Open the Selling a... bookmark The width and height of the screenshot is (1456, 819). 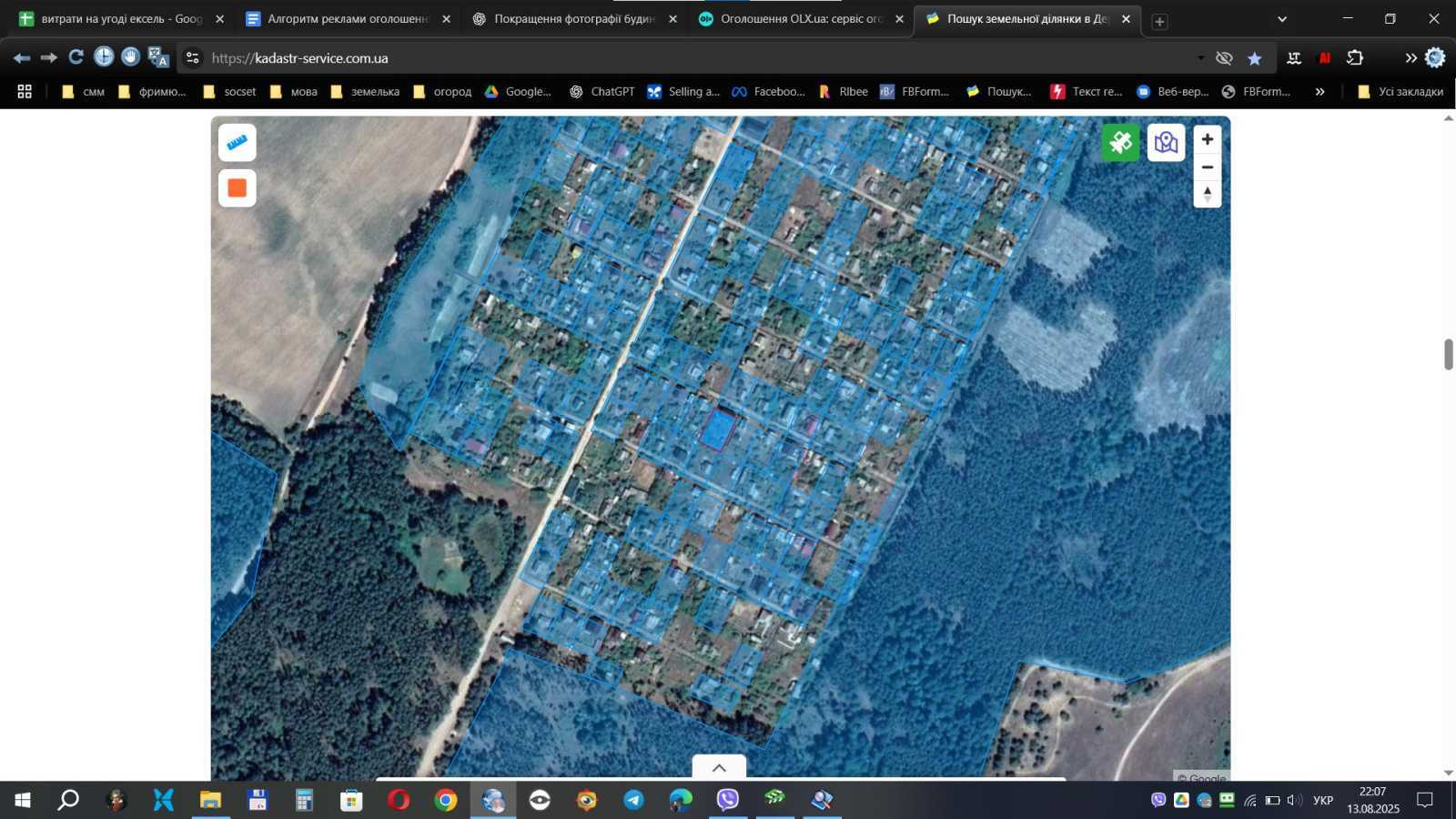point(683,92)
